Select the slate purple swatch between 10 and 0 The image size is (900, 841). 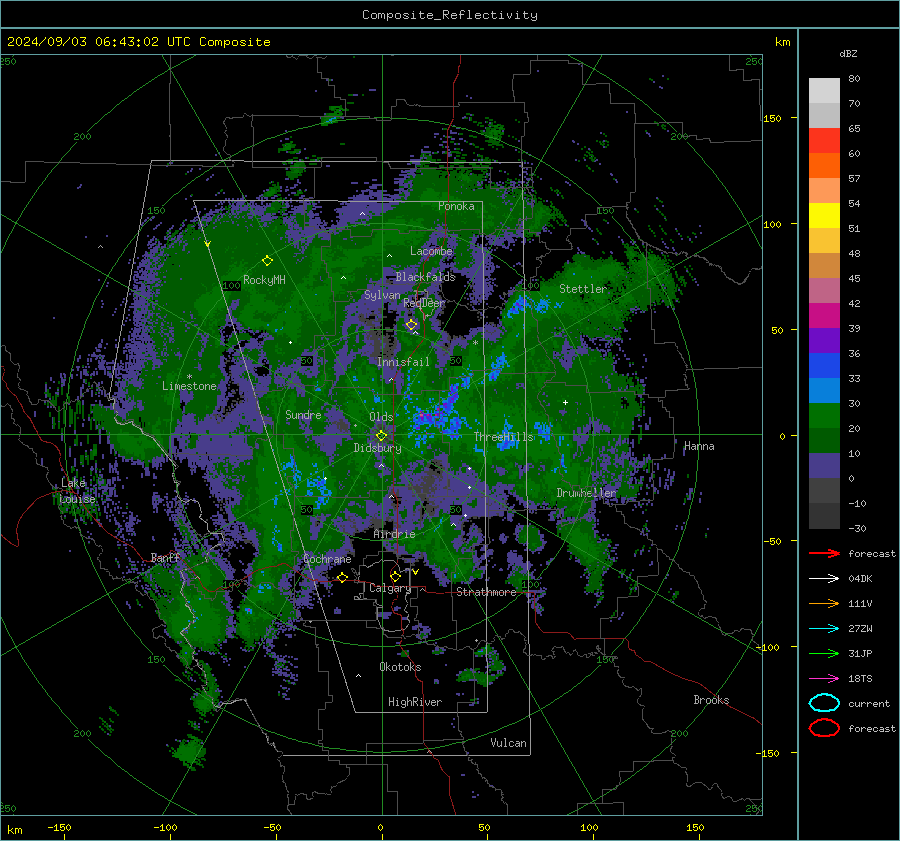pyautogui.click(x=824, y=466)
